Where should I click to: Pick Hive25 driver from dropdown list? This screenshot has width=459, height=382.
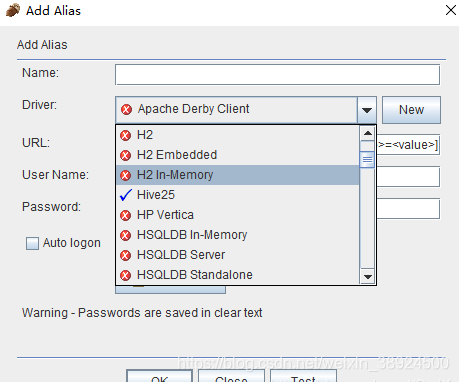238,195
